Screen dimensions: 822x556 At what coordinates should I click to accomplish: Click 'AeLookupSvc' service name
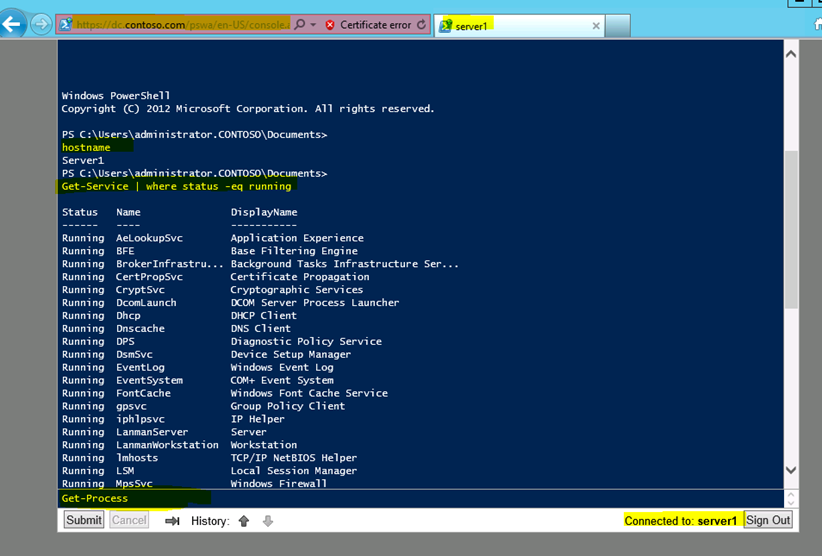click(x=149, y=238)
